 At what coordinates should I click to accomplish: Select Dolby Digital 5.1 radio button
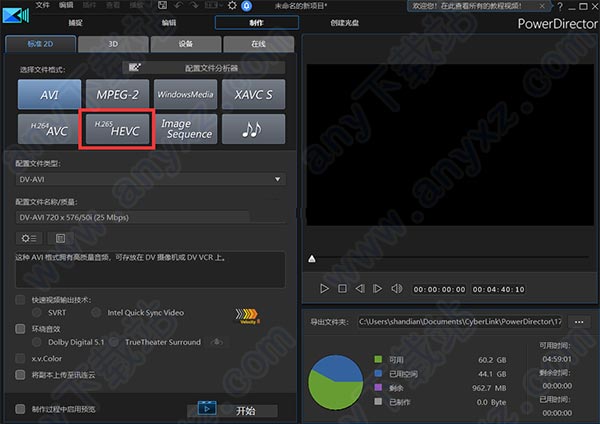[37, 342]
